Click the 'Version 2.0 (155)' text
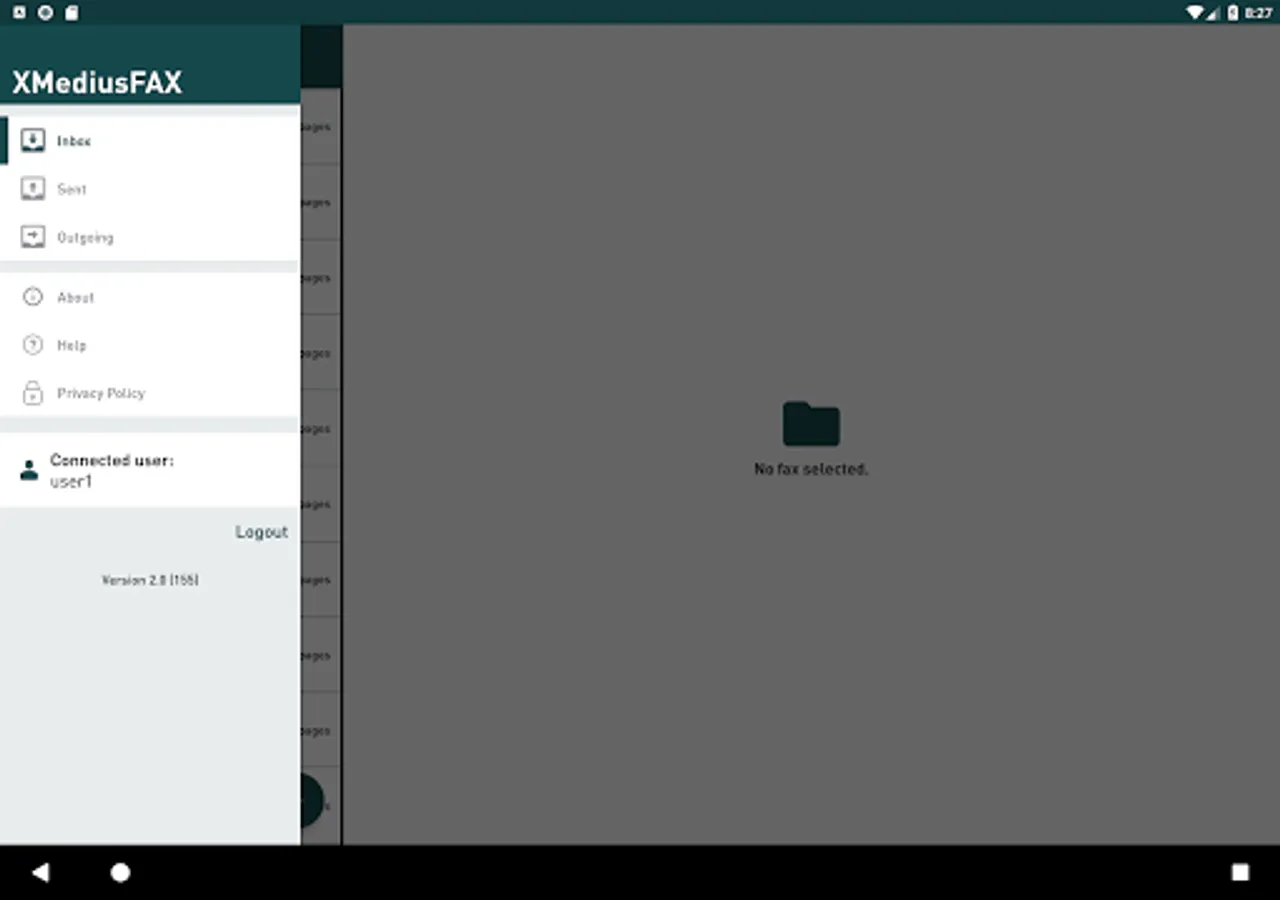 coord(150,580)
